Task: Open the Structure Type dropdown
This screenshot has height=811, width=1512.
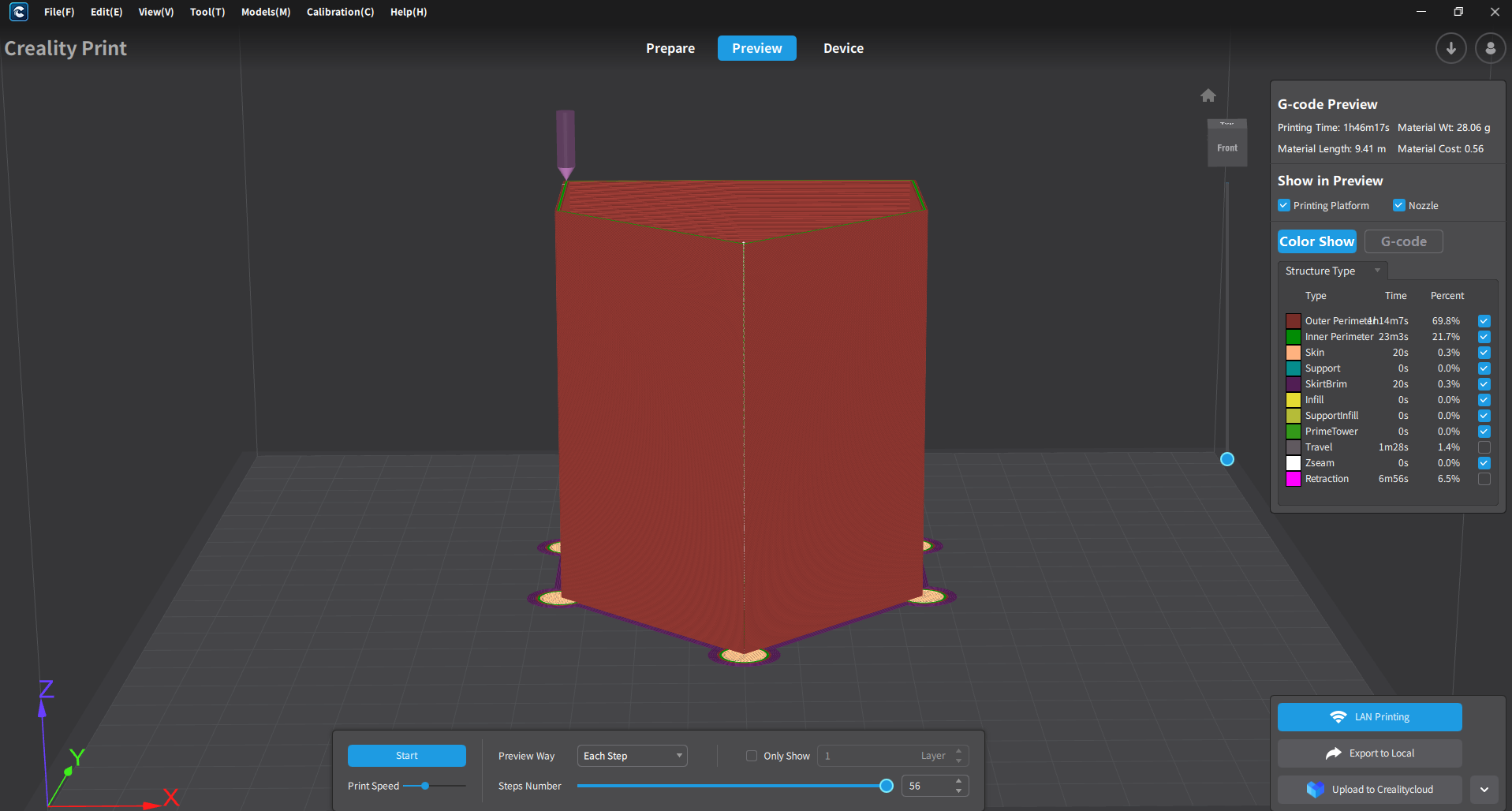Action: [1332, 271]
